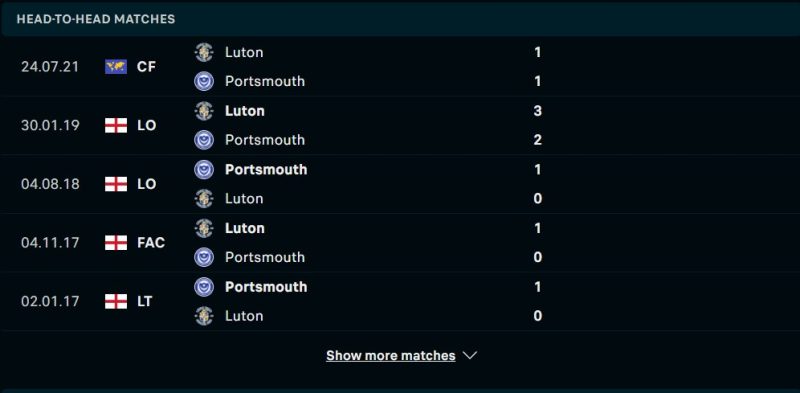Expand list with Show more matches chevron
Viewport: 800px width, 393px height.
(470, 355)
